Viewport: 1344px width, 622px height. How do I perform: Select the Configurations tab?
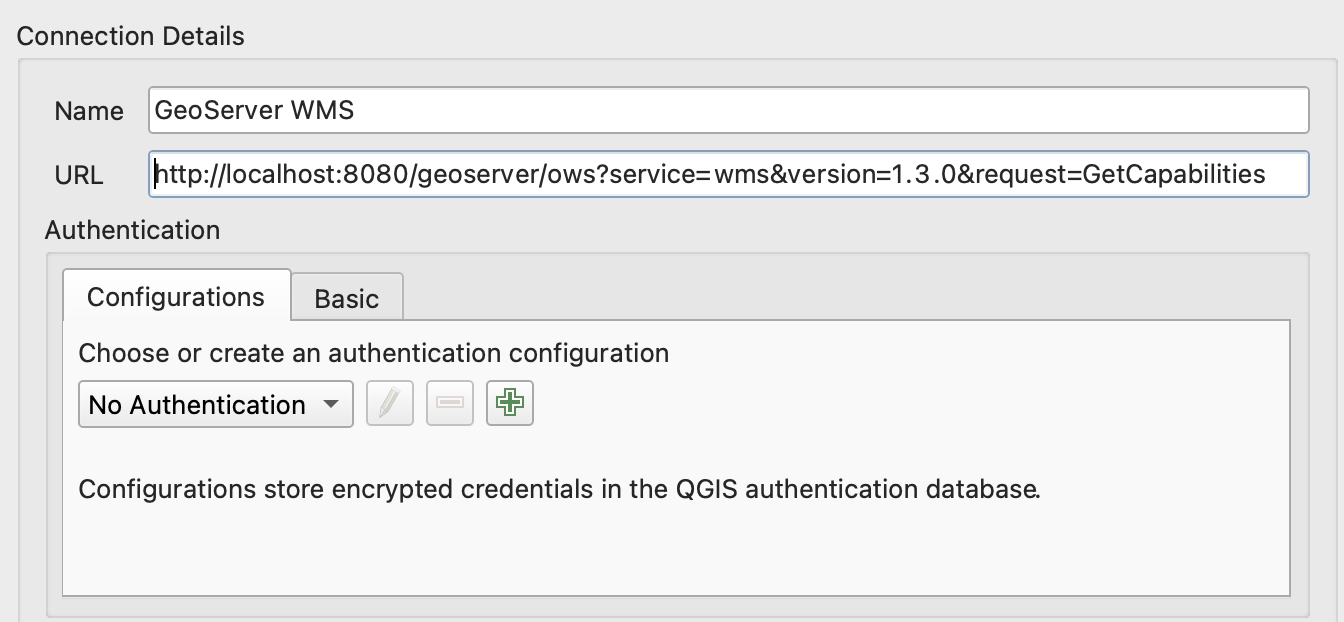176,297
